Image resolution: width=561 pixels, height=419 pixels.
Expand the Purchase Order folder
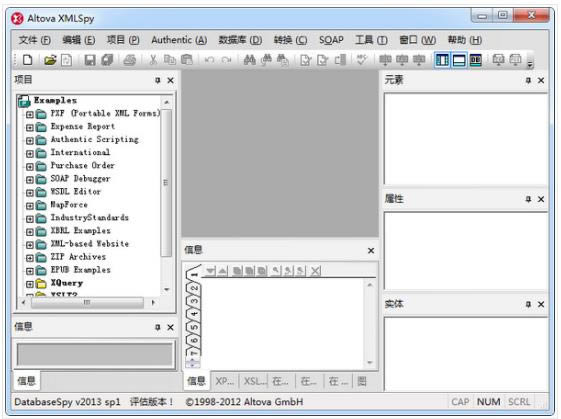30,167
